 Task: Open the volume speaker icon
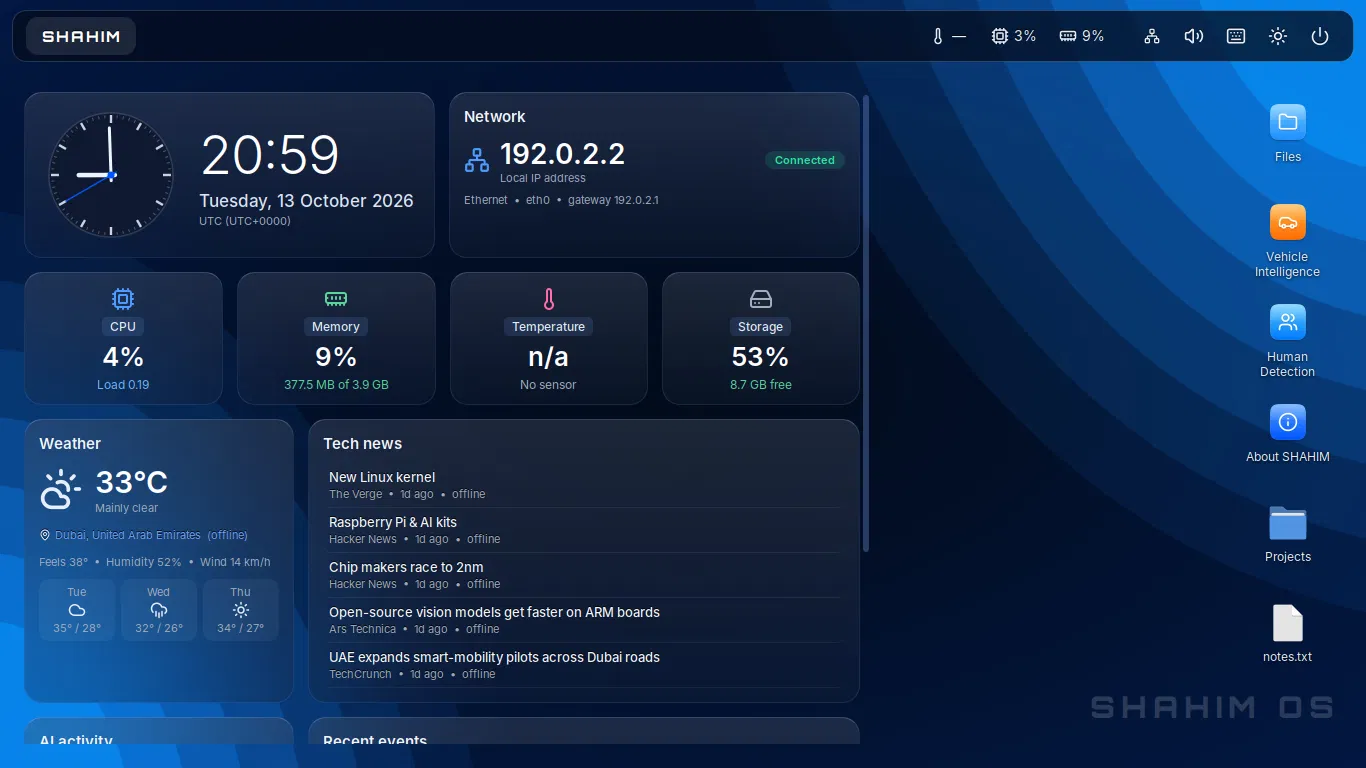[x=1194, y=36]
